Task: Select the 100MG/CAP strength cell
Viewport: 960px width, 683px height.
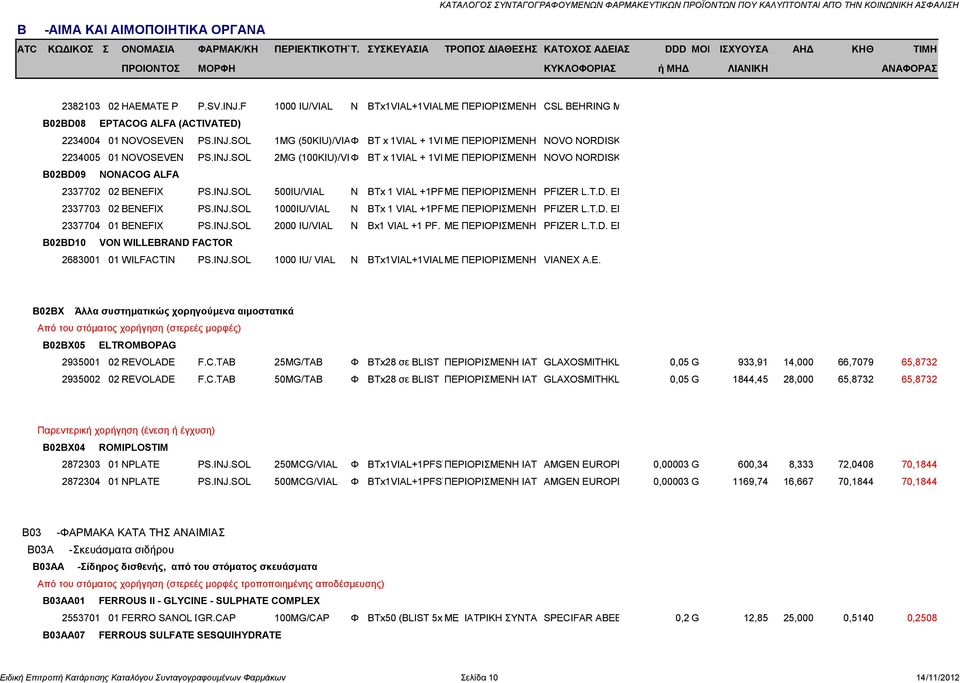Action: [301, 618]
